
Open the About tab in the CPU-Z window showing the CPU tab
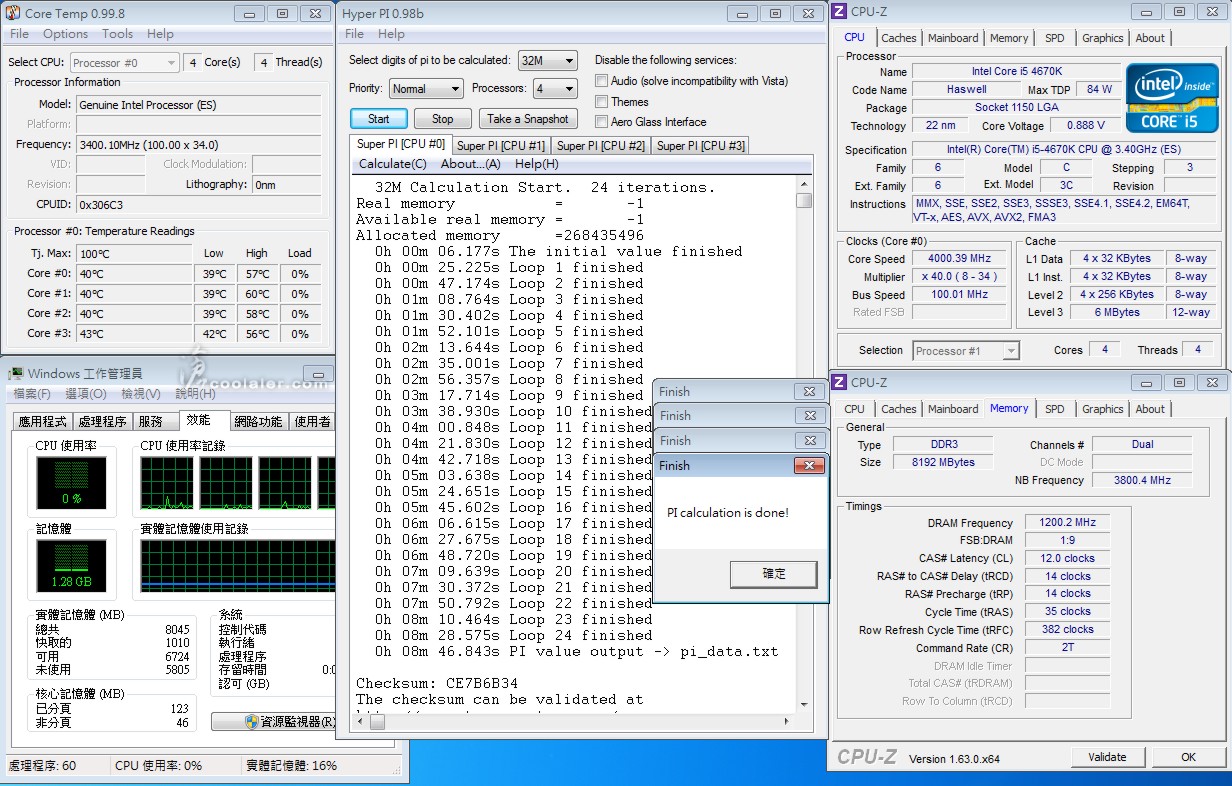pyautogui.click(x=1150, y=38)
